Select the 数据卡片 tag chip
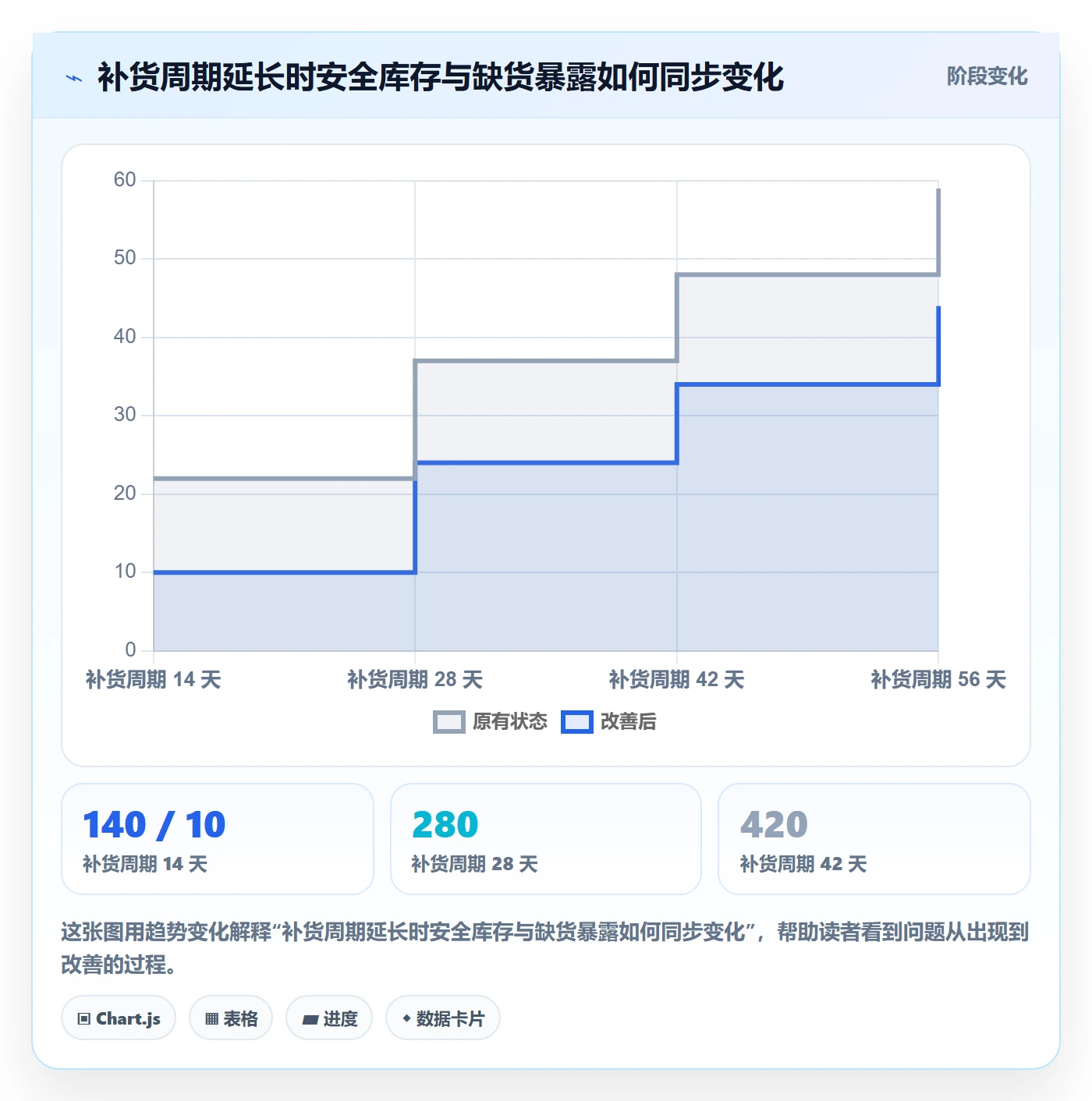This screenshot has width=1092, height=1101. click(x=443, y=1018)
